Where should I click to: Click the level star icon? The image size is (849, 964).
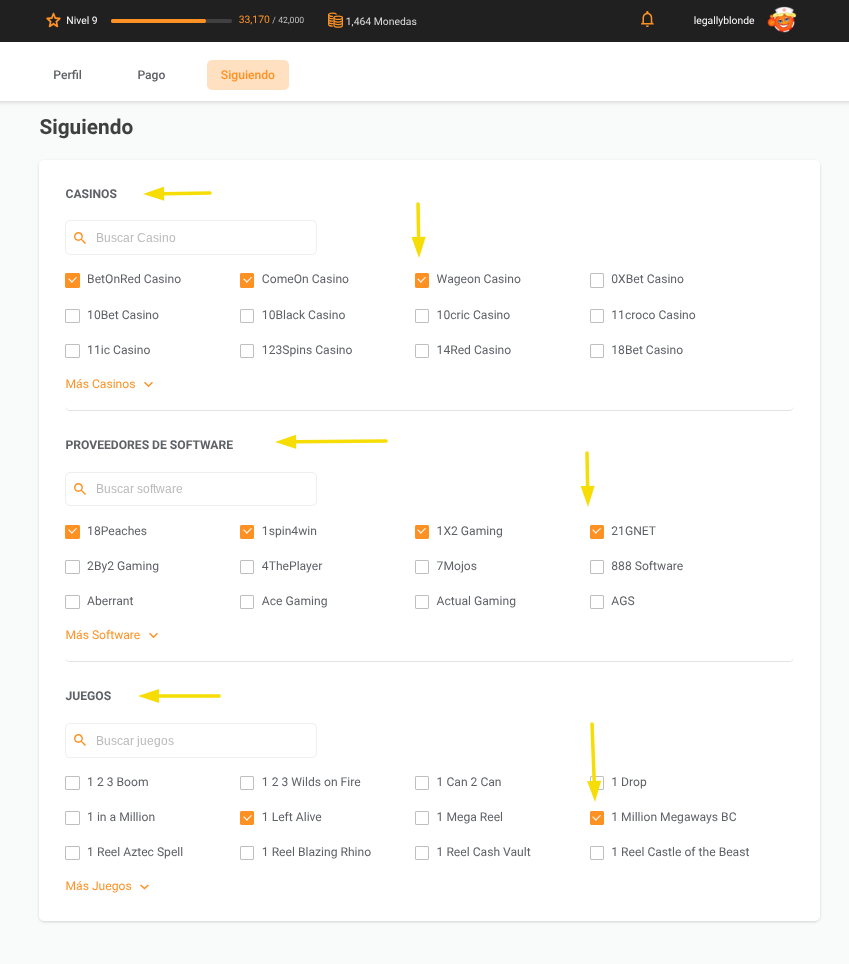pos(54,20)
